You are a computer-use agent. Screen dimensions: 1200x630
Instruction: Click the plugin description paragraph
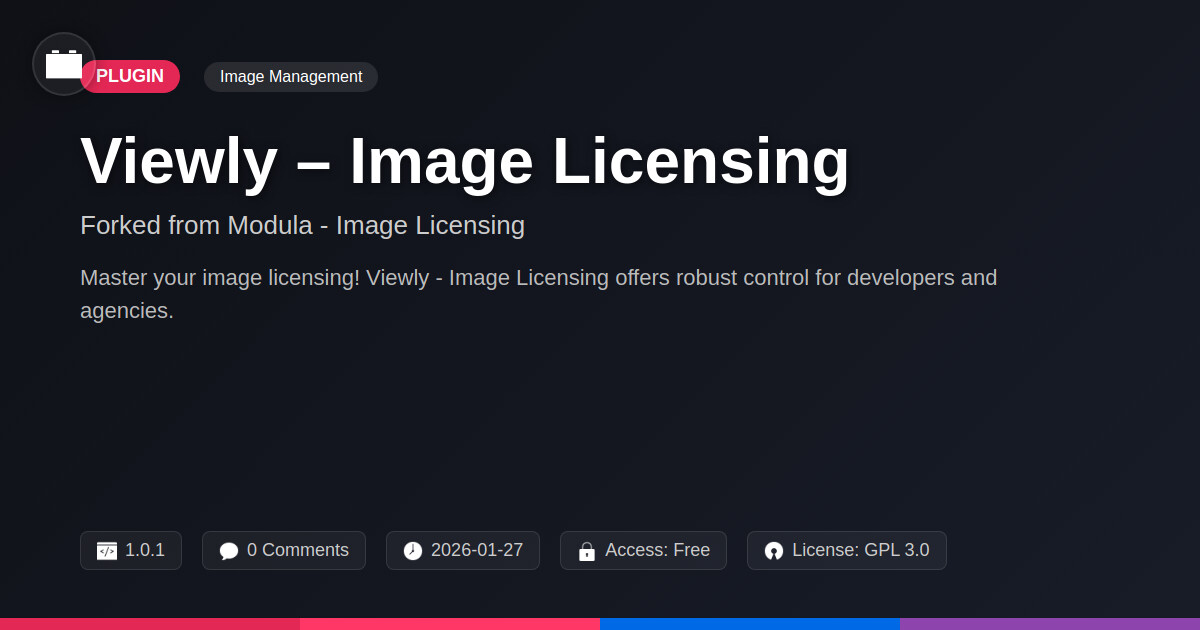538,293
